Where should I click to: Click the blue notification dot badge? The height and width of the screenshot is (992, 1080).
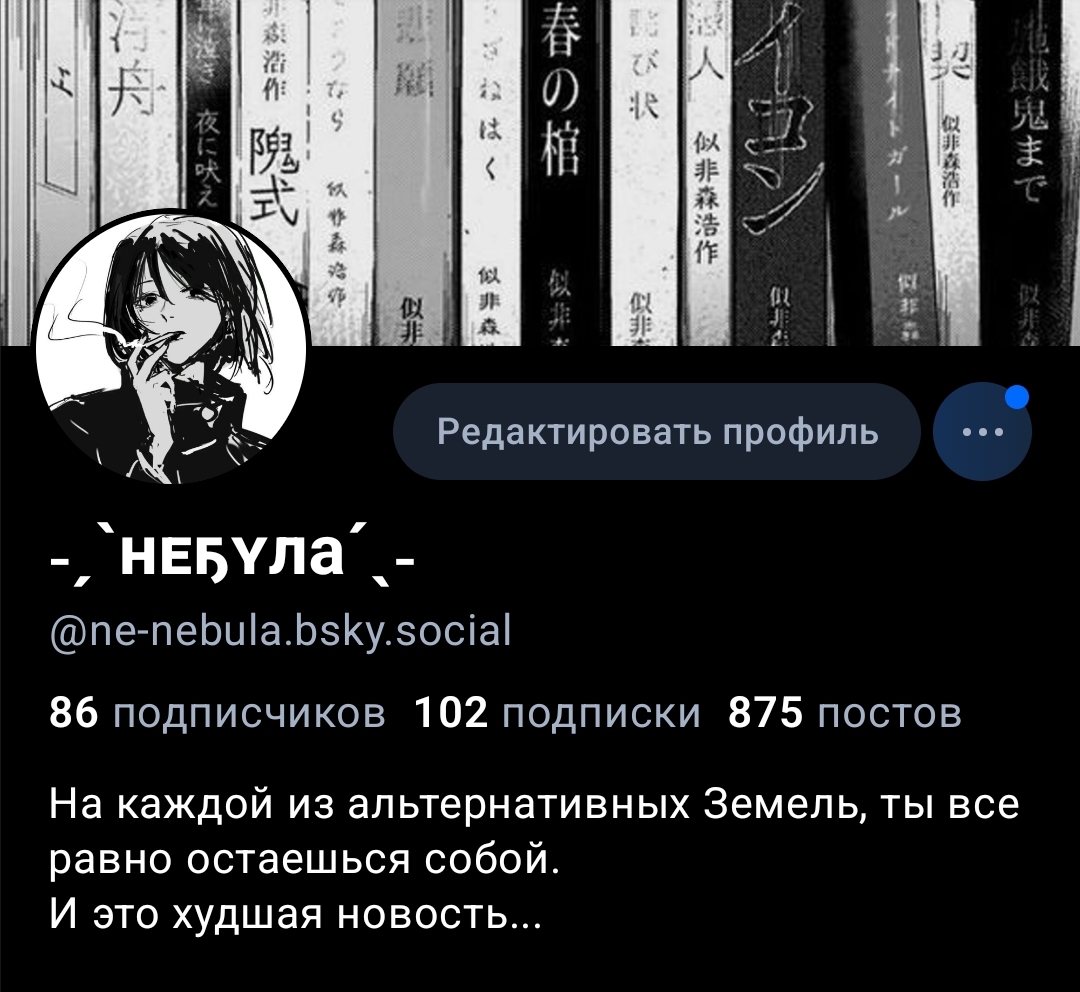[1017, 397]
